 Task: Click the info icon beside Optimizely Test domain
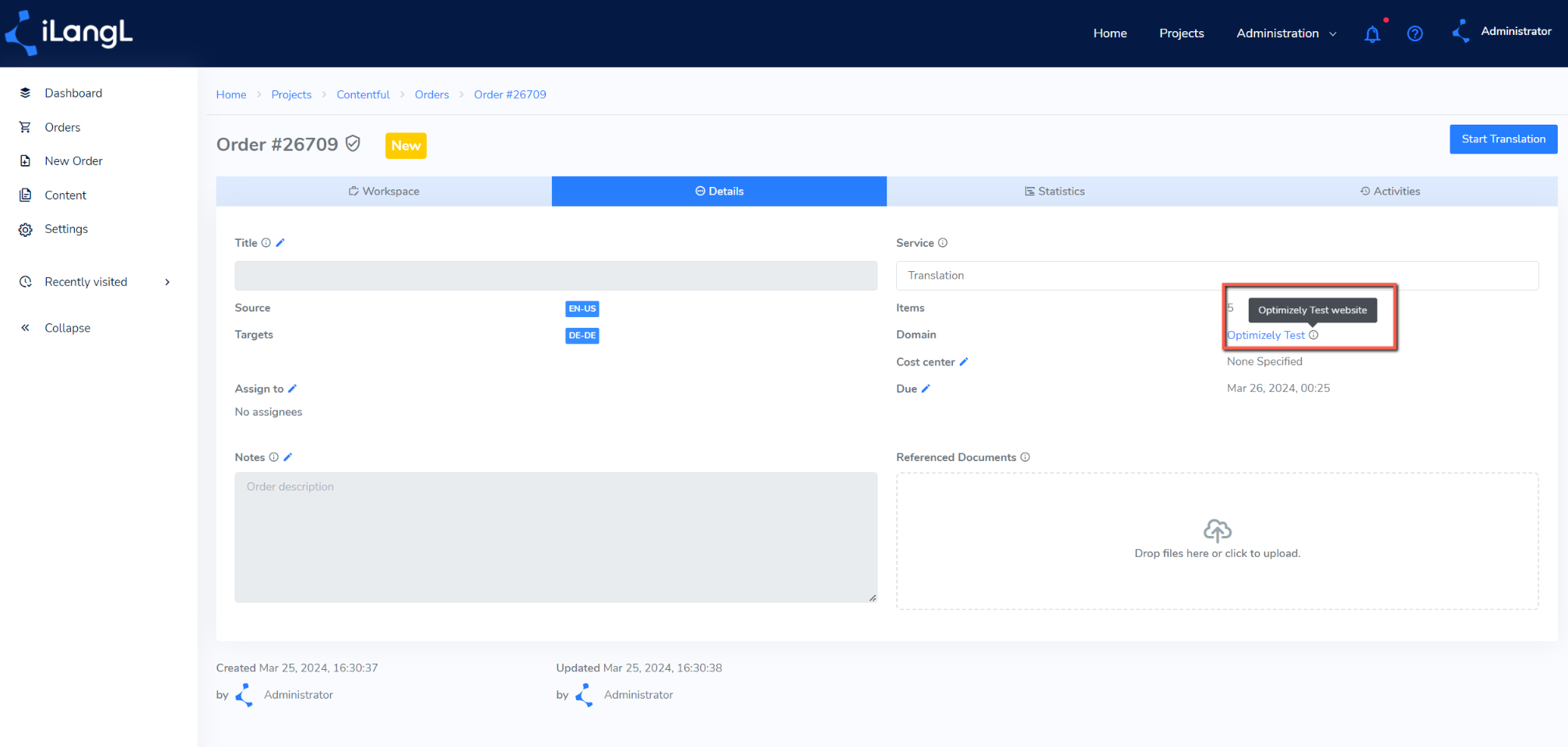pos(1313,335)
